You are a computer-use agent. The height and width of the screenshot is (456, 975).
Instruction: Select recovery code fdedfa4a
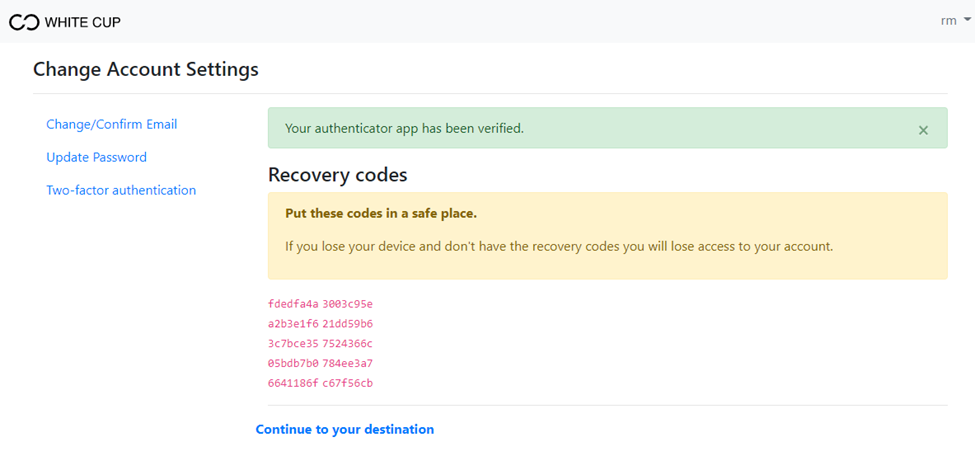(x=293, y=304)
